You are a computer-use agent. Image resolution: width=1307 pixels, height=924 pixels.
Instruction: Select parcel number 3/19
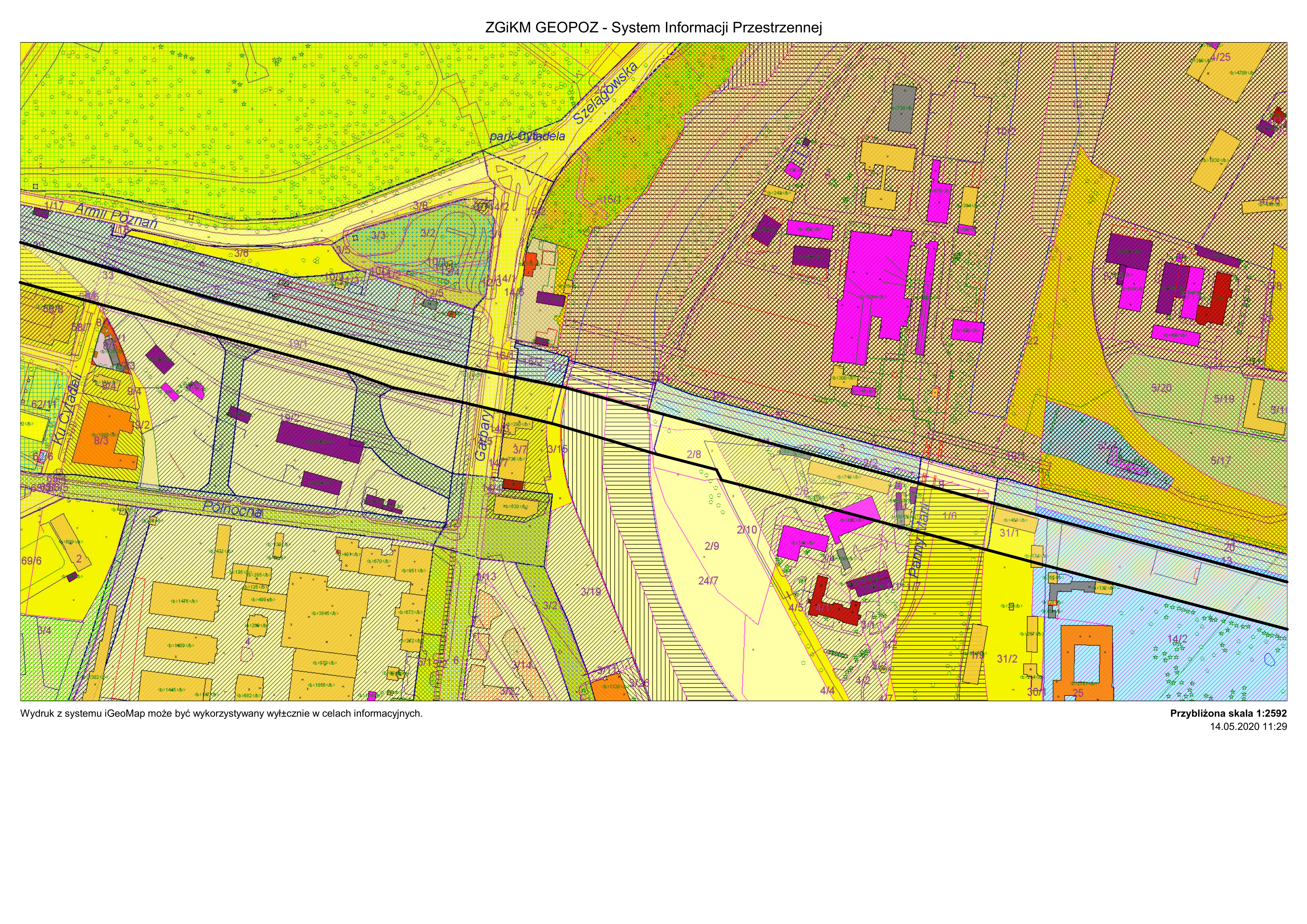591,592
